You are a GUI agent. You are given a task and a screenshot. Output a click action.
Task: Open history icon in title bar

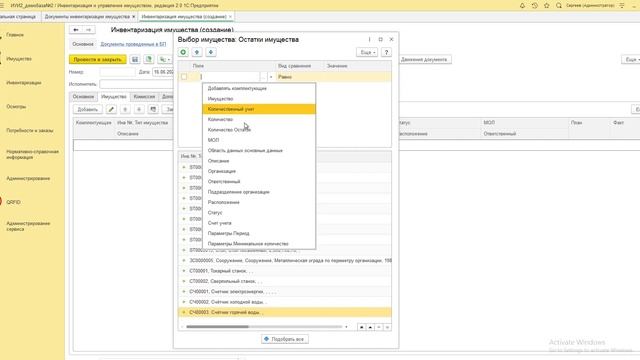point(534,5)
